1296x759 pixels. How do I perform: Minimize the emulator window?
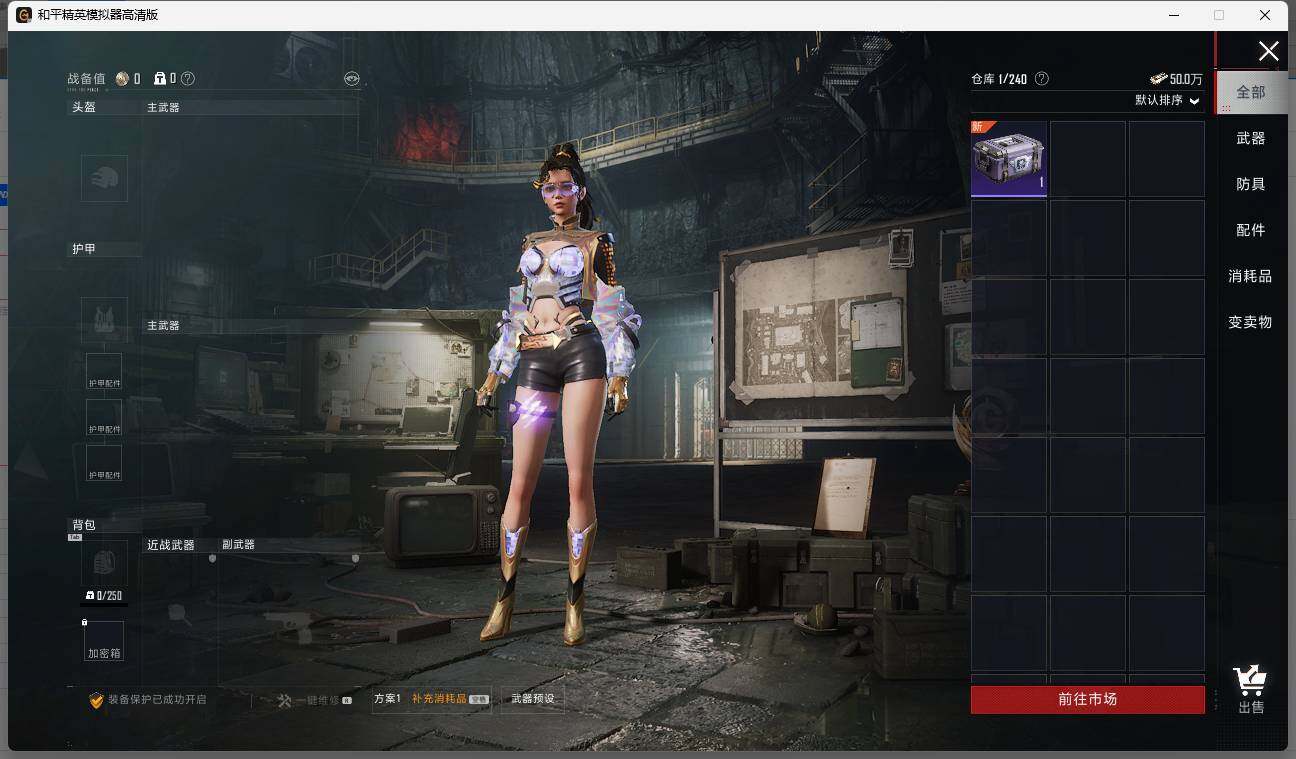point(1172,15)
